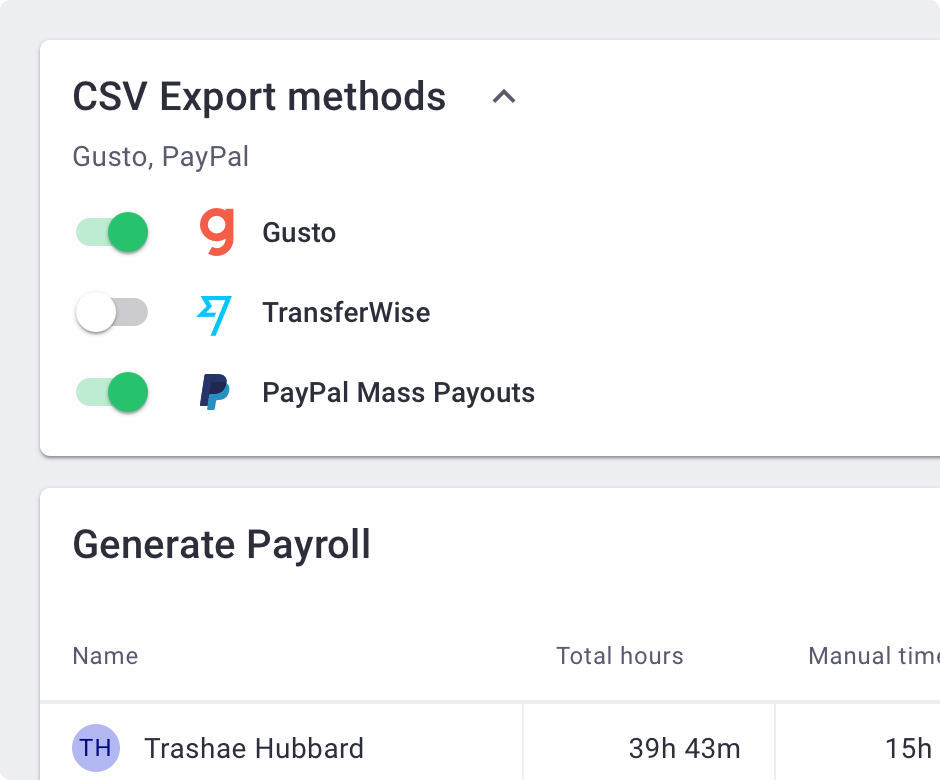The width and height of the screenshot is (940, 780).
Task: Collapse the CSV Export methods section
Action: coord(504,97)
